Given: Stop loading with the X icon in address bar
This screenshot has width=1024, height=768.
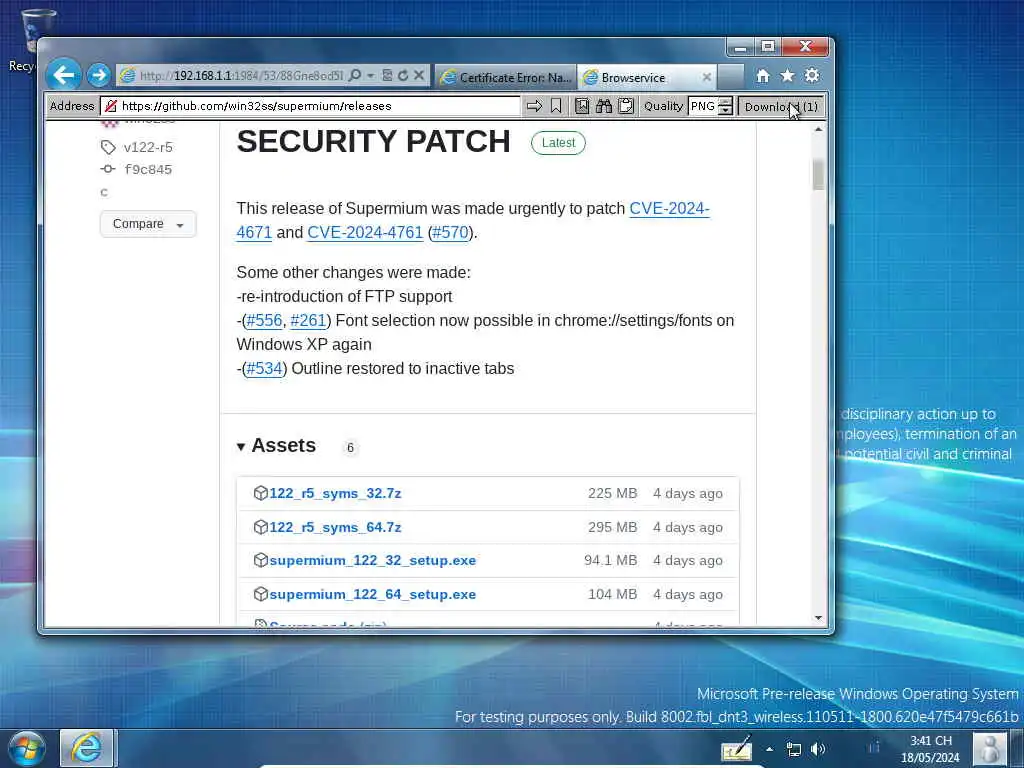Looking at the screenshot, I should (x=419, y=76).
